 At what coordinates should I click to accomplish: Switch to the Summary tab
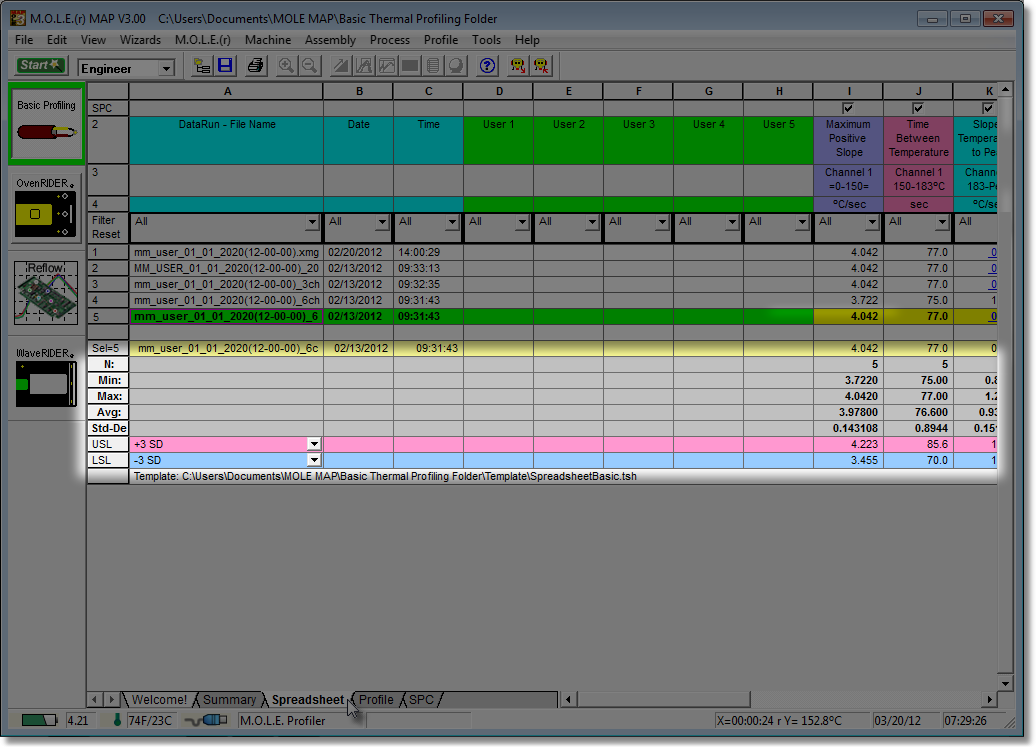[229, 699]
